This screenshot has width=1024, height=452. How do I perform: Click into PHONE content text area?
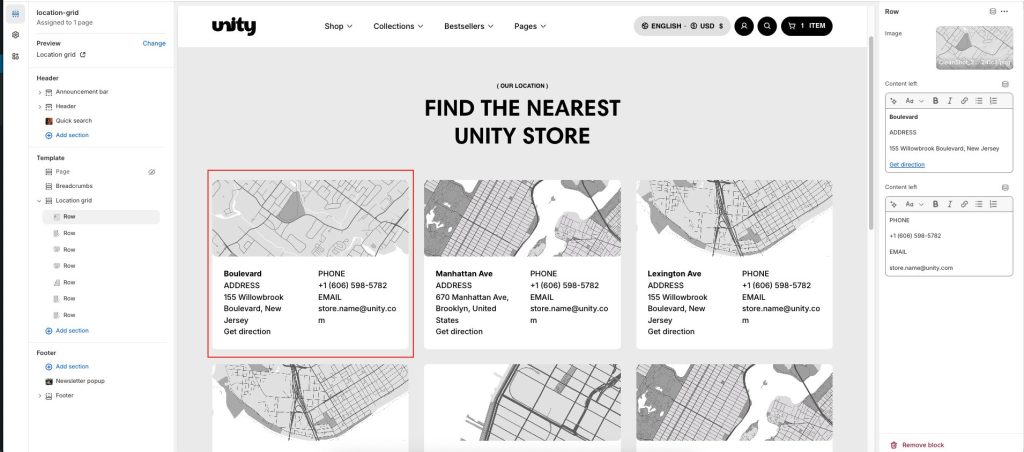point(949,244)
